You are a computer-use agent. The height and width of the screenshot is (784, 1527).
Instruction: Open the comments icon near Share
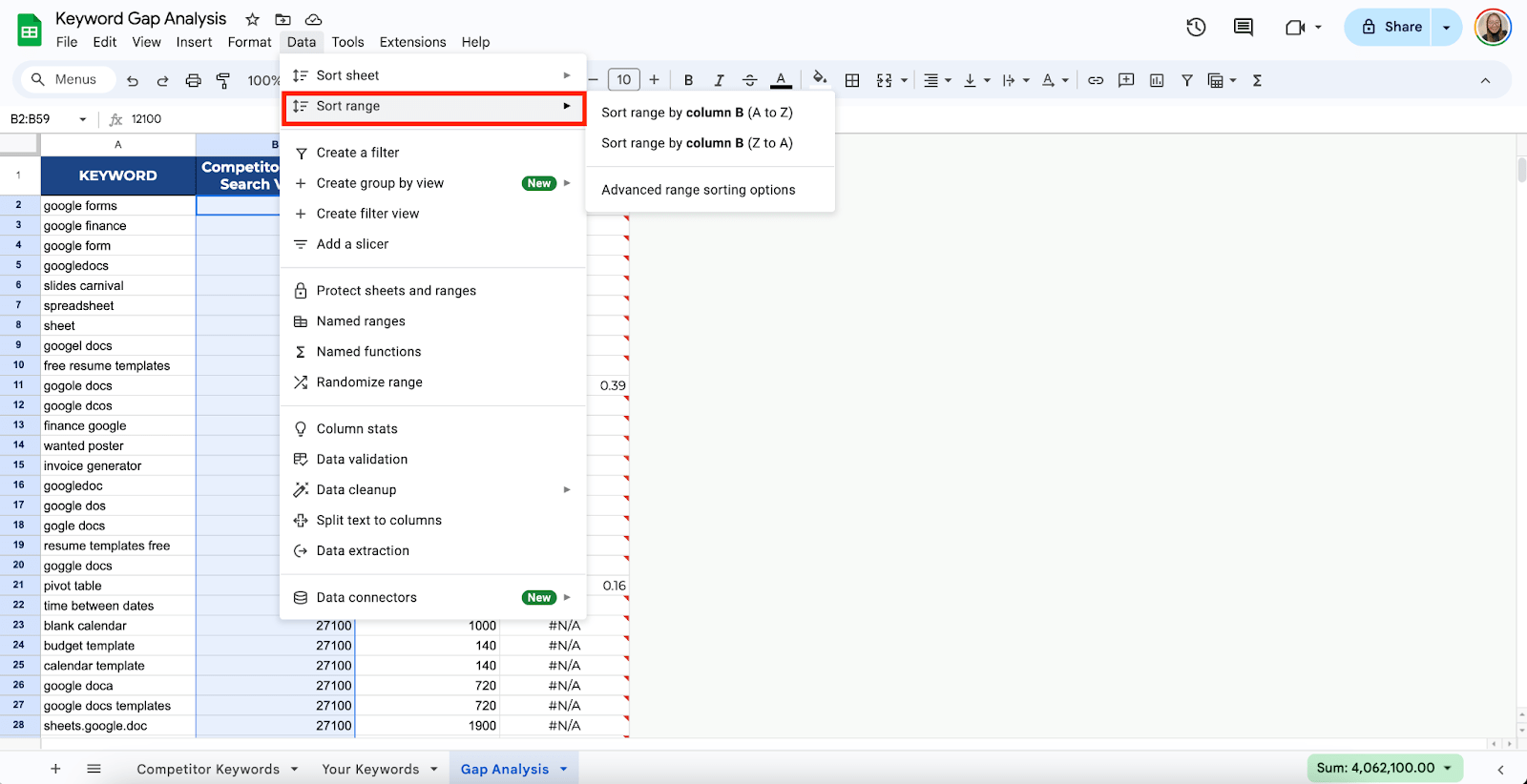click(1243, 28)
